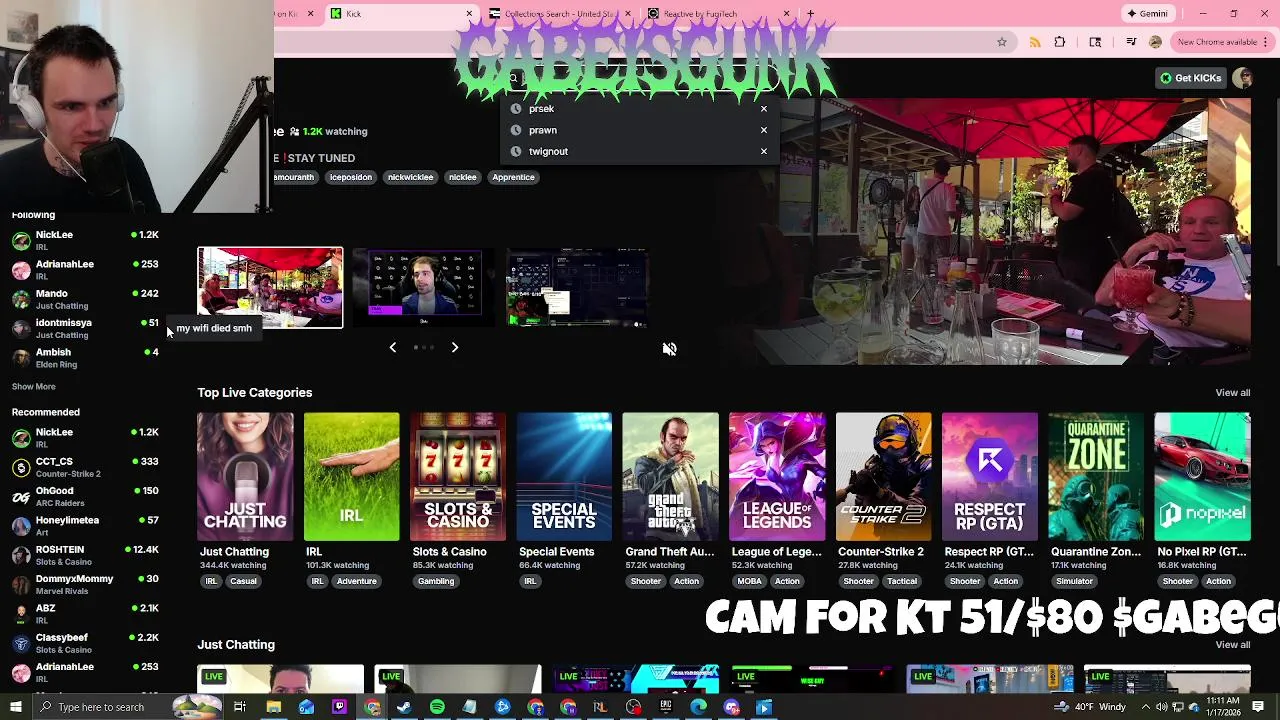The image size is (1280, 720).
Task: Click the Apprentice tag
Action: tap(513, 177)
